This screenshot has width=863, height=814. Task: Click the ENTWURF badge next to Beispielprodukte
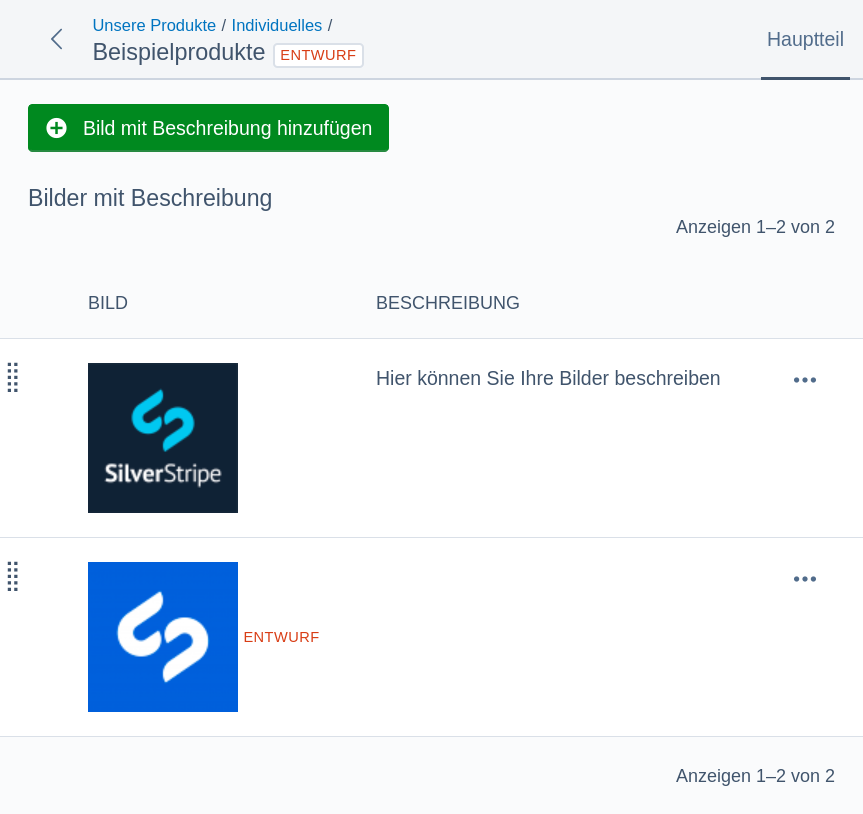[x=318, y=55]
